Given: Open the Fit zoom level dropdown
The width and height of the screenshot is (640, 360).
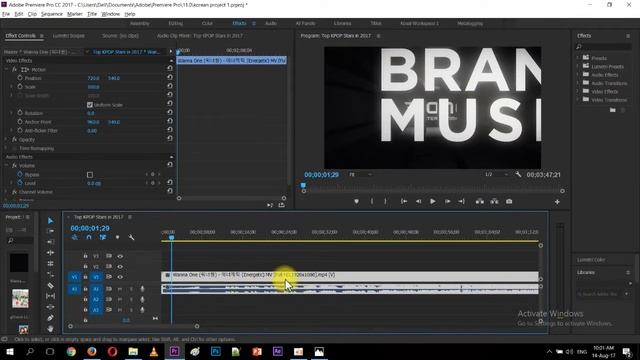Looking at the screenshot, I should [x=361, y=175].
